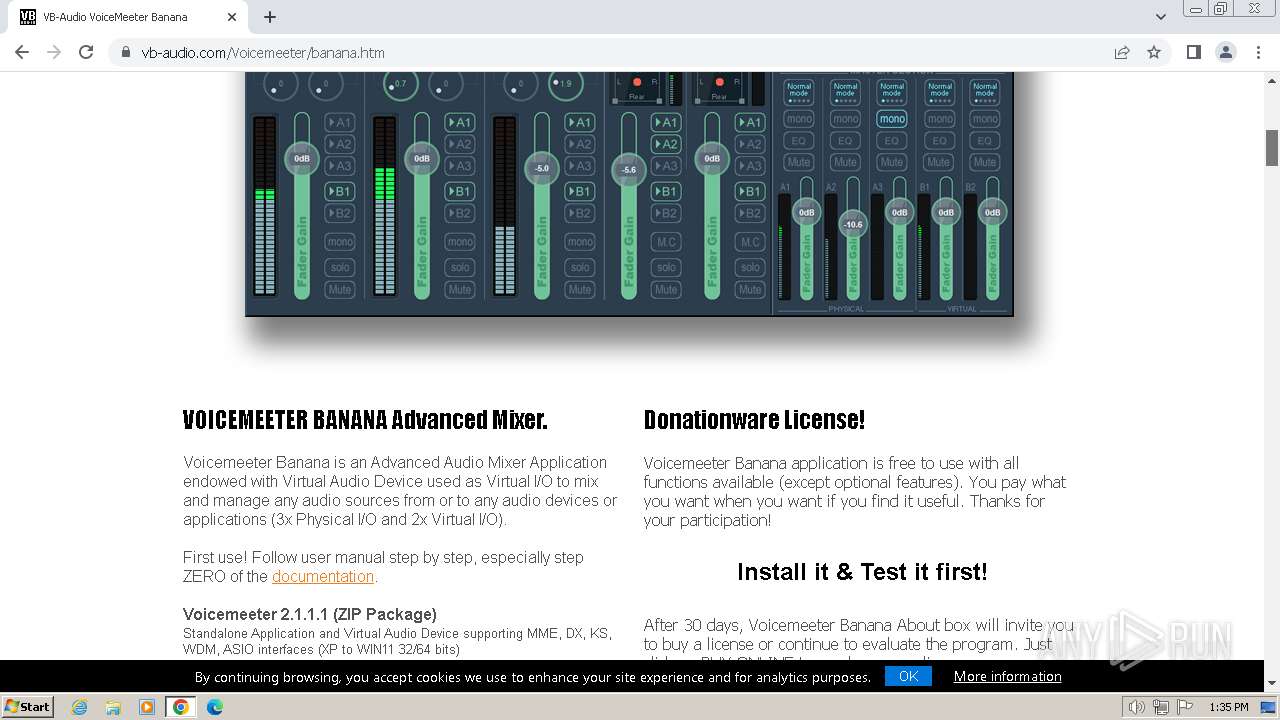Click the forward navigation arrow
The image size is (1280, 720).
click(x=54, y=52)
